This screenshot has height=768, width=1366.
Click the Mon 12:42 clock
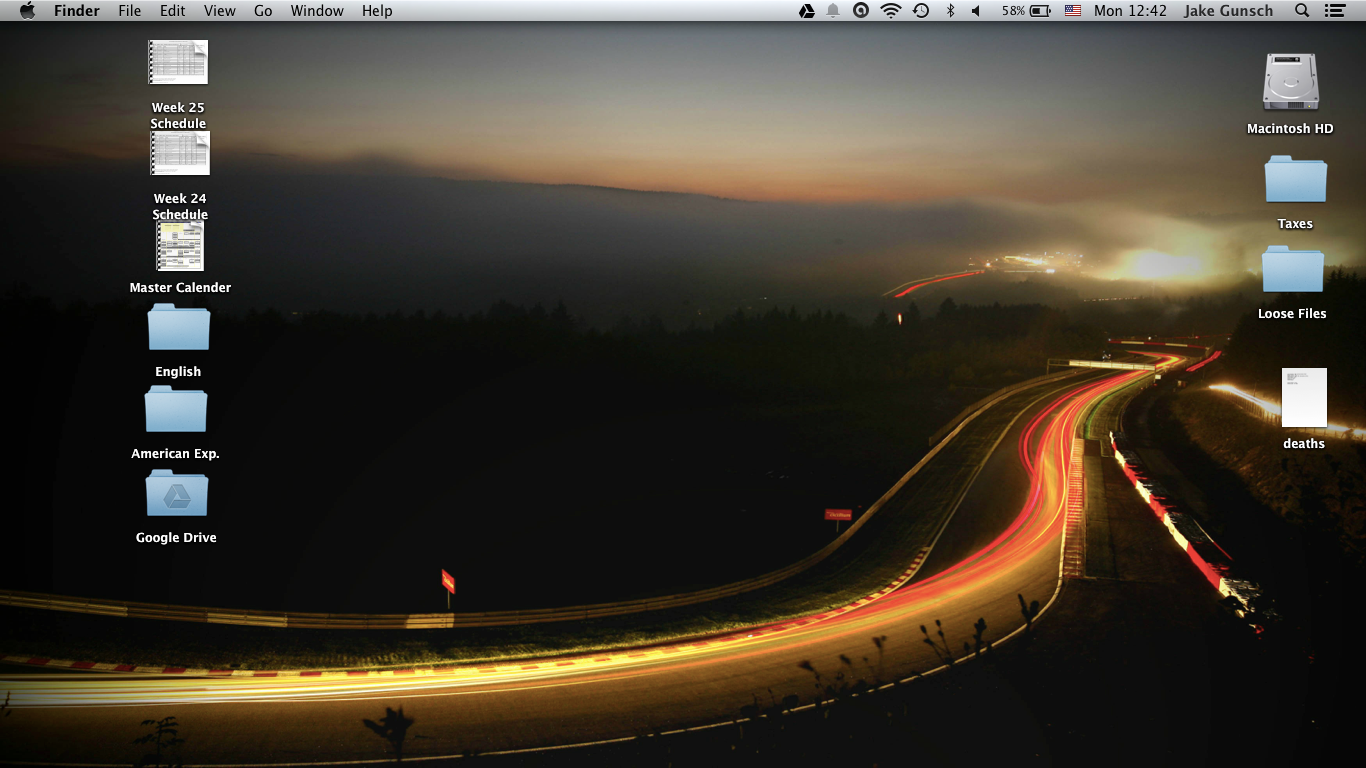1130,11
